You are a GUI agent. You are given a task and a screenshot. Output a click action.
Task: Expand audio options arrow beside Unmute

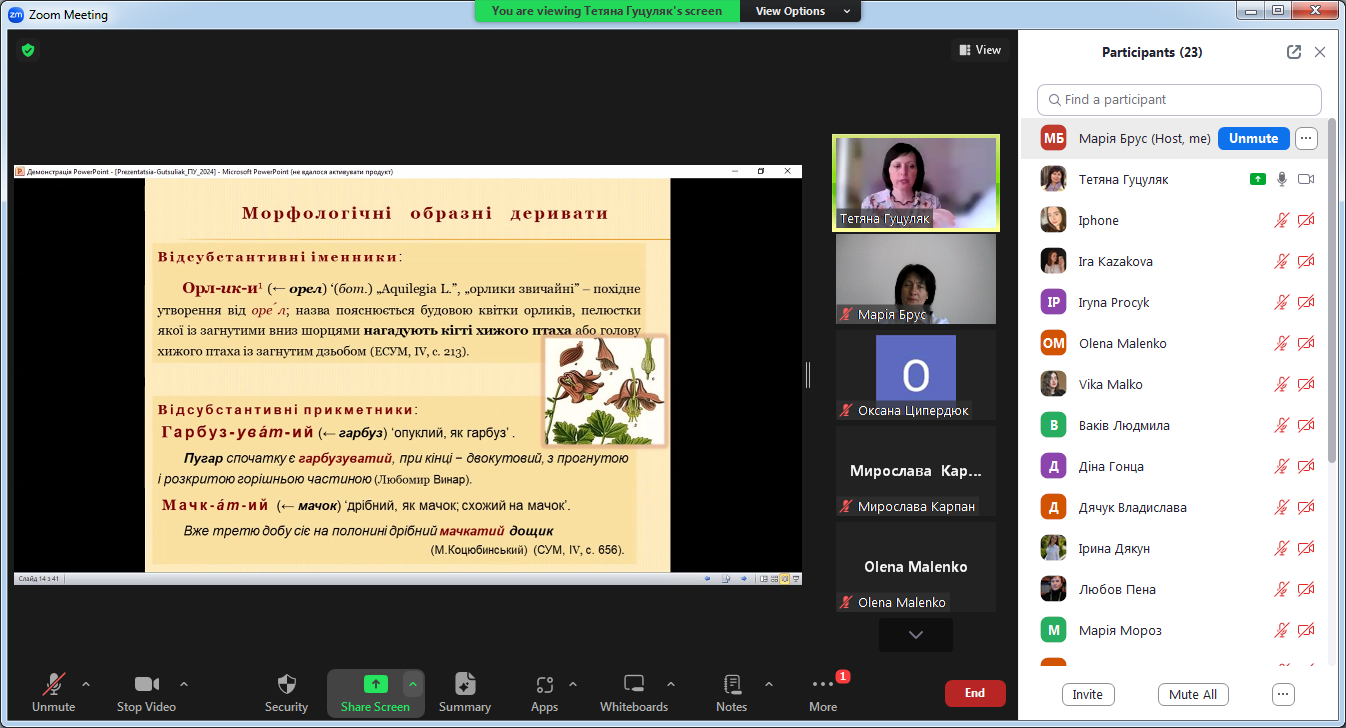(x=86, y=684)
